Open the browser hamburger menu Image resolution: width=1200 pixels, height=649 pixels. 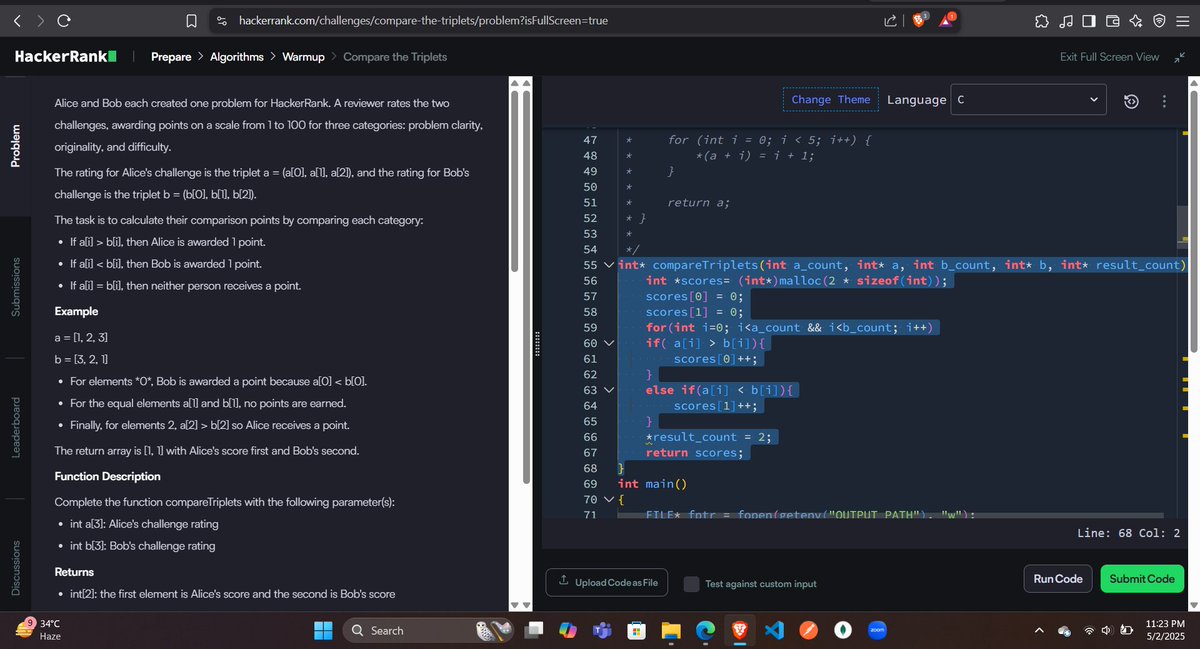pos(1182,20)
